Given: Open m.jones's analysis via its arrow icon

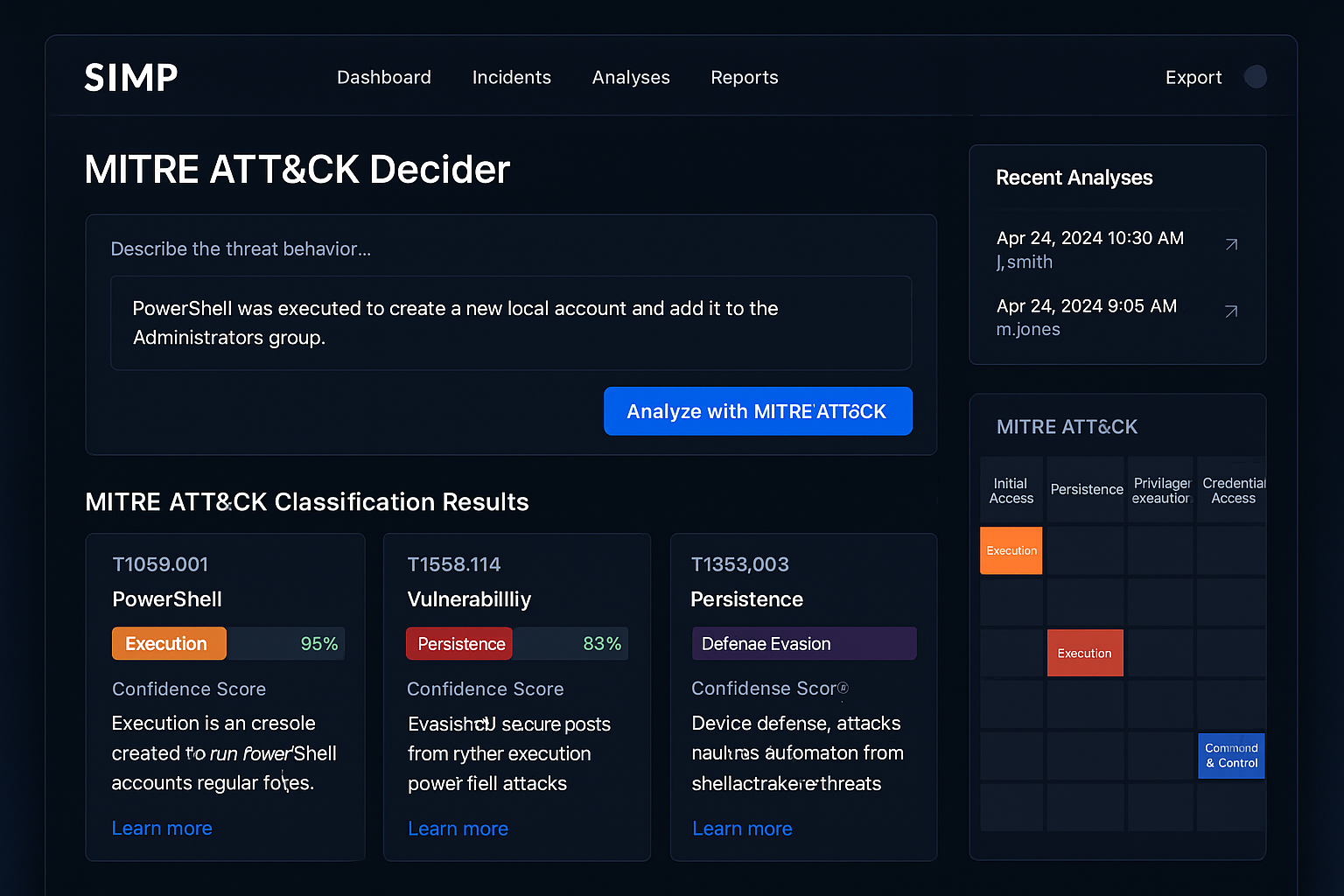Looking at the screenshot, I should (1231, 311).
